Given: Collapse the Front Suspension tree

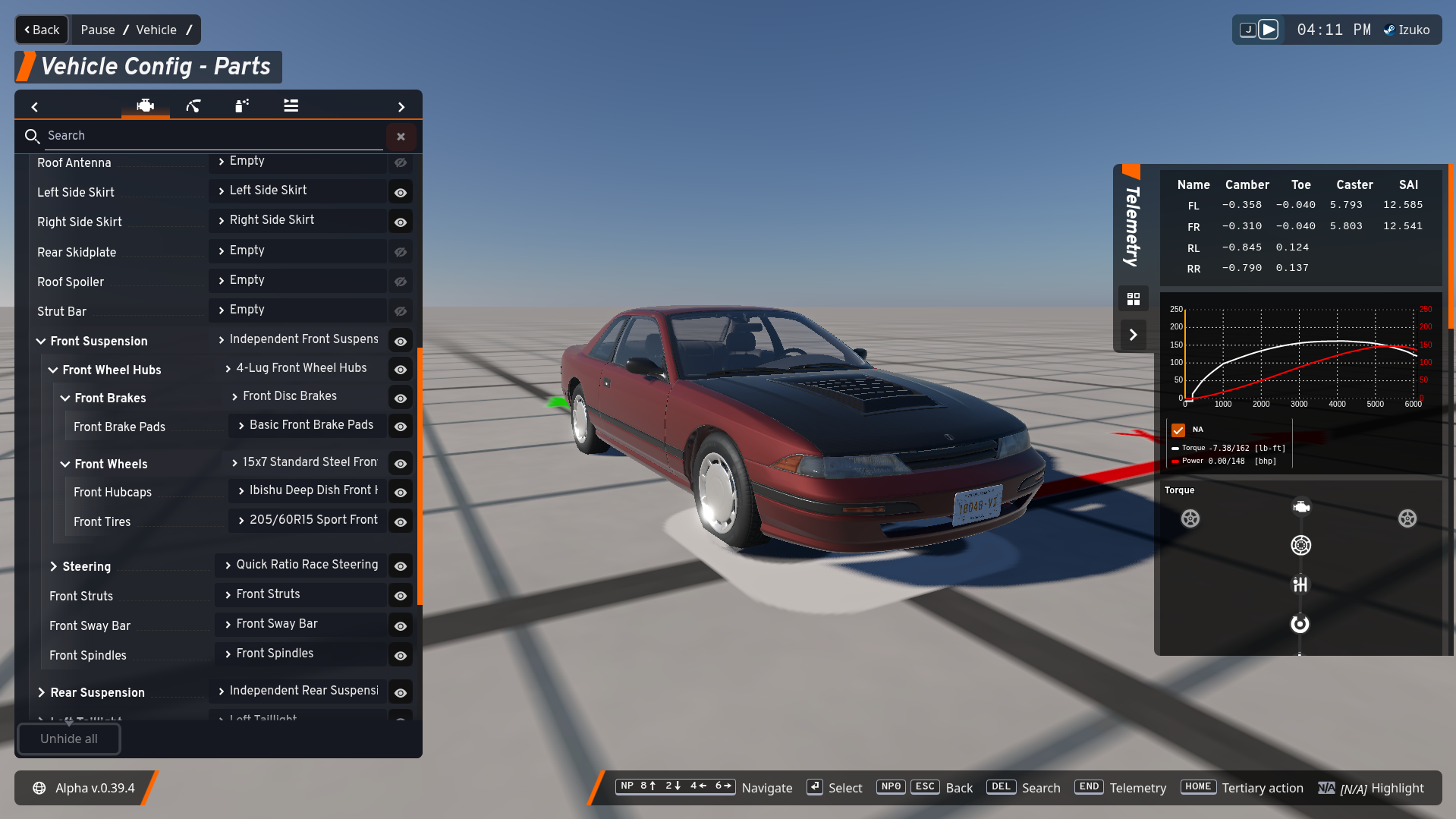Looking at the screenshot, I should [x=41, y=342].
